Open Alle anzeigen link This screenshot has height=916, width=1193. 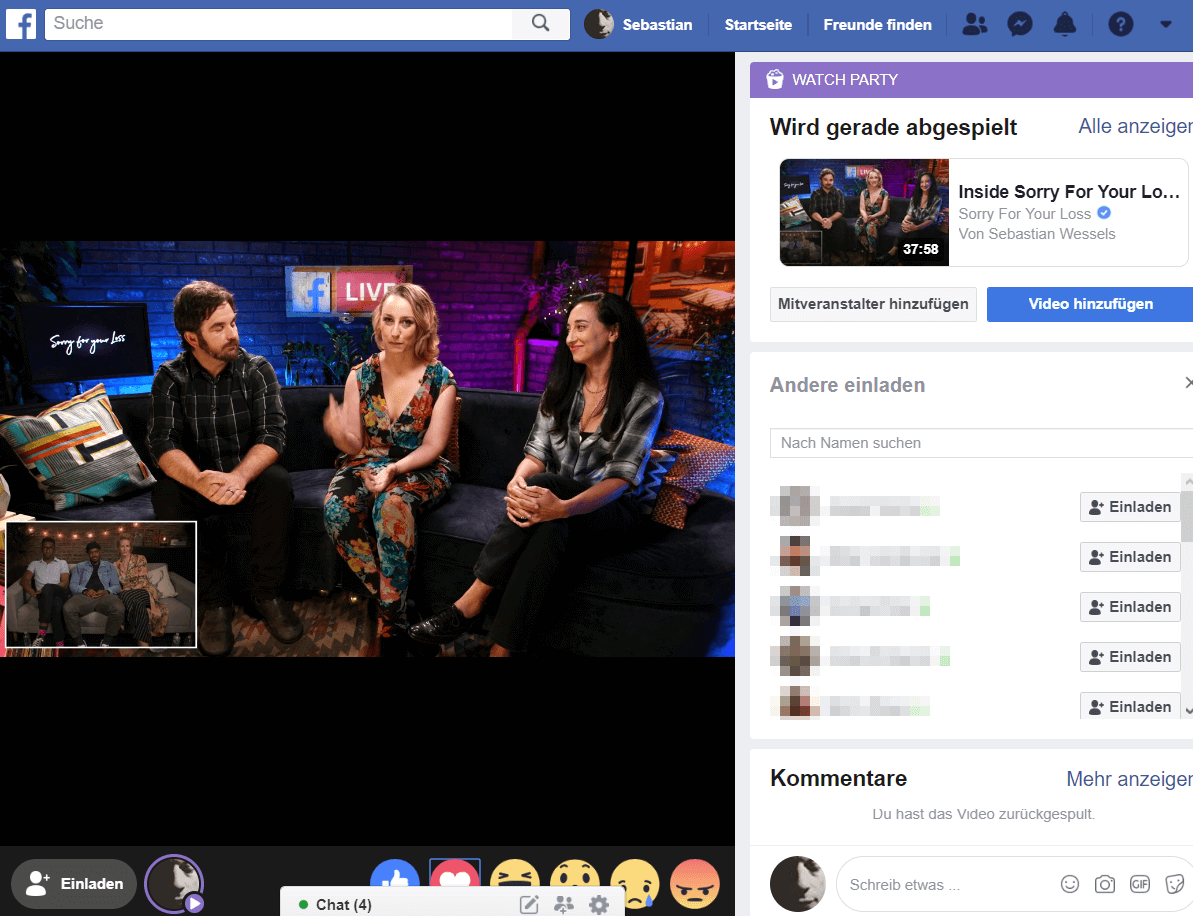(x=1135, y=126)
